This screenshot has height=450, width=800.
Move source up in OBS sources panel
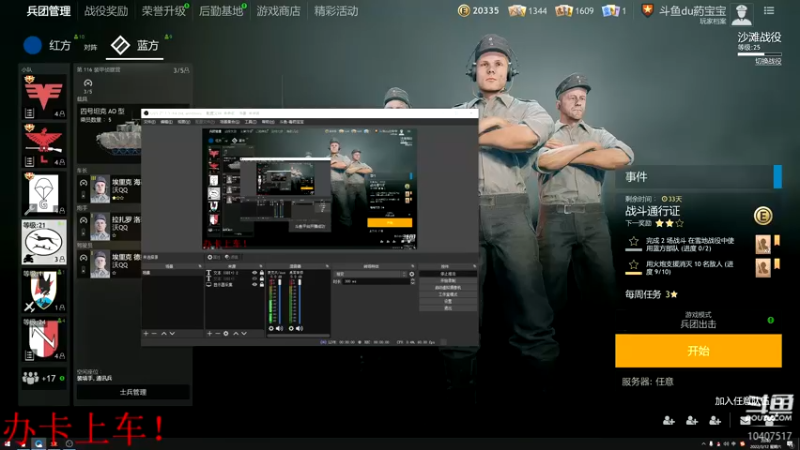point(236,333)
